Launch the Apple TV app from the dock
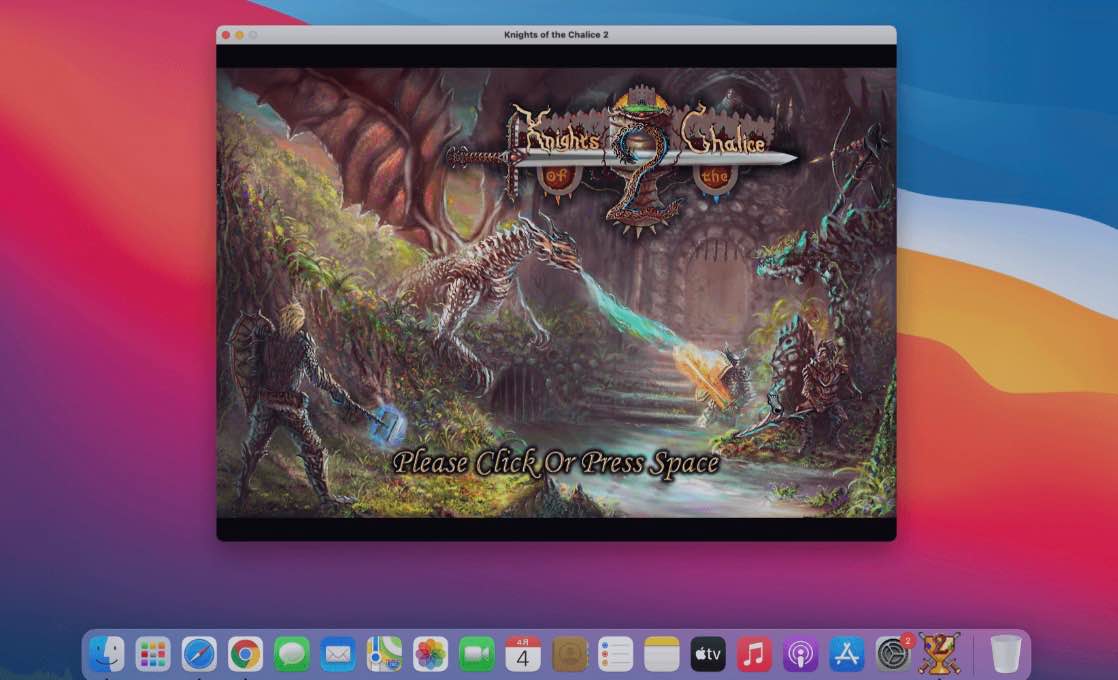The image size is (1118, 680). point(708,654)
